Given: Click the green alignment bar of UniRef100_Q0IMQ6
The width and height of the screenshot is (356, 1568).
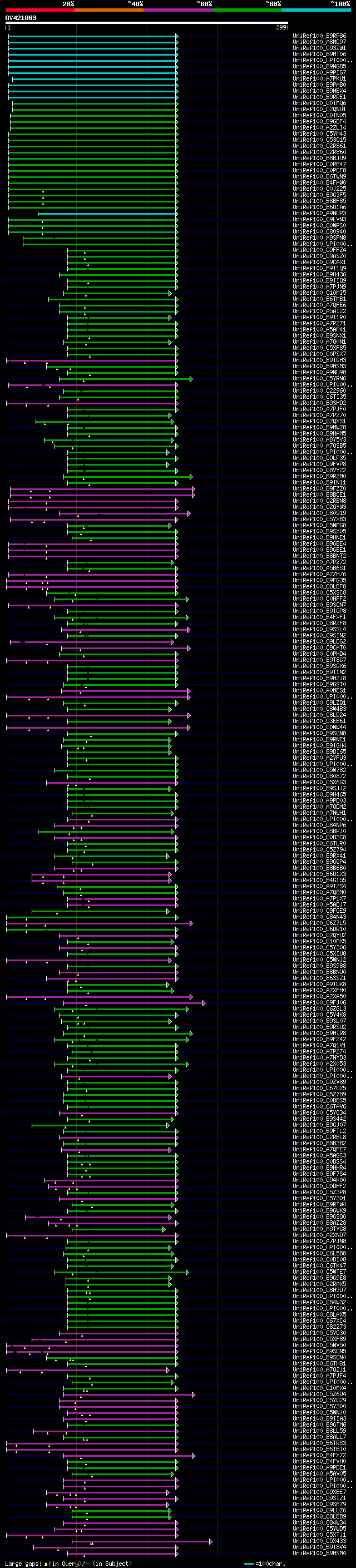Looking at the screenshot, I should (95, 103).
